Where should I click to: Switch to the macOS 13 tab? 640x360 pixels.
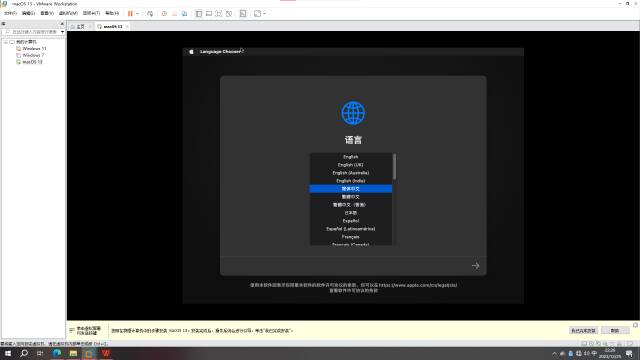113,26
